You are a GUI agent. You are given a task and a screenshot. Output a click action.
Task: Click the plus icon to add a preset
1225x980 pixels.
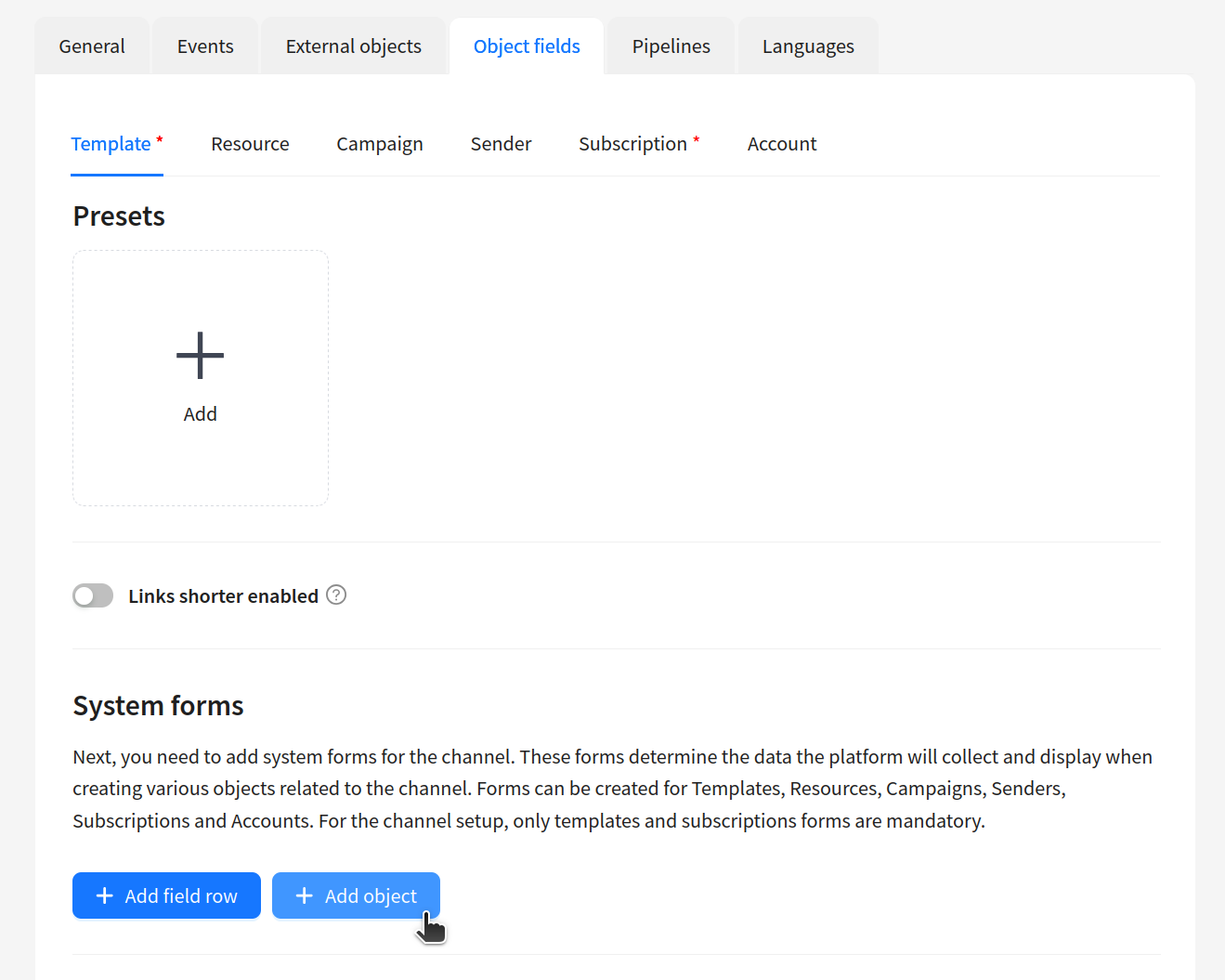[x=201, y=356]
